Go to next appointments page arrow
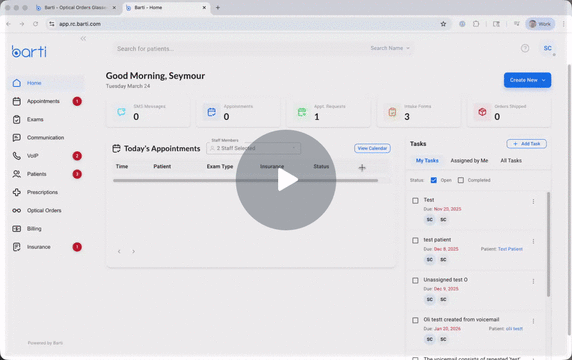This screenshot has height=360, width=572. [x=134, y=251]
